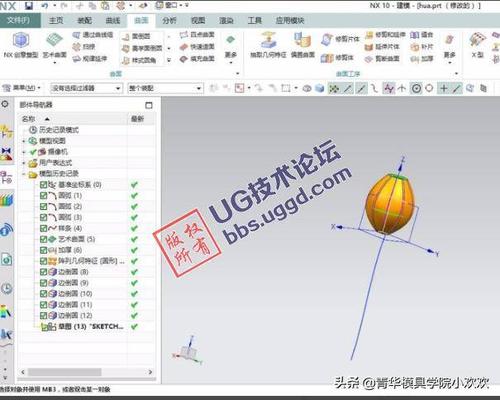This screenshot has width=500, height=400.
Task: Open the 没有选择过滤器 dropdown
Action: (86, 88)
